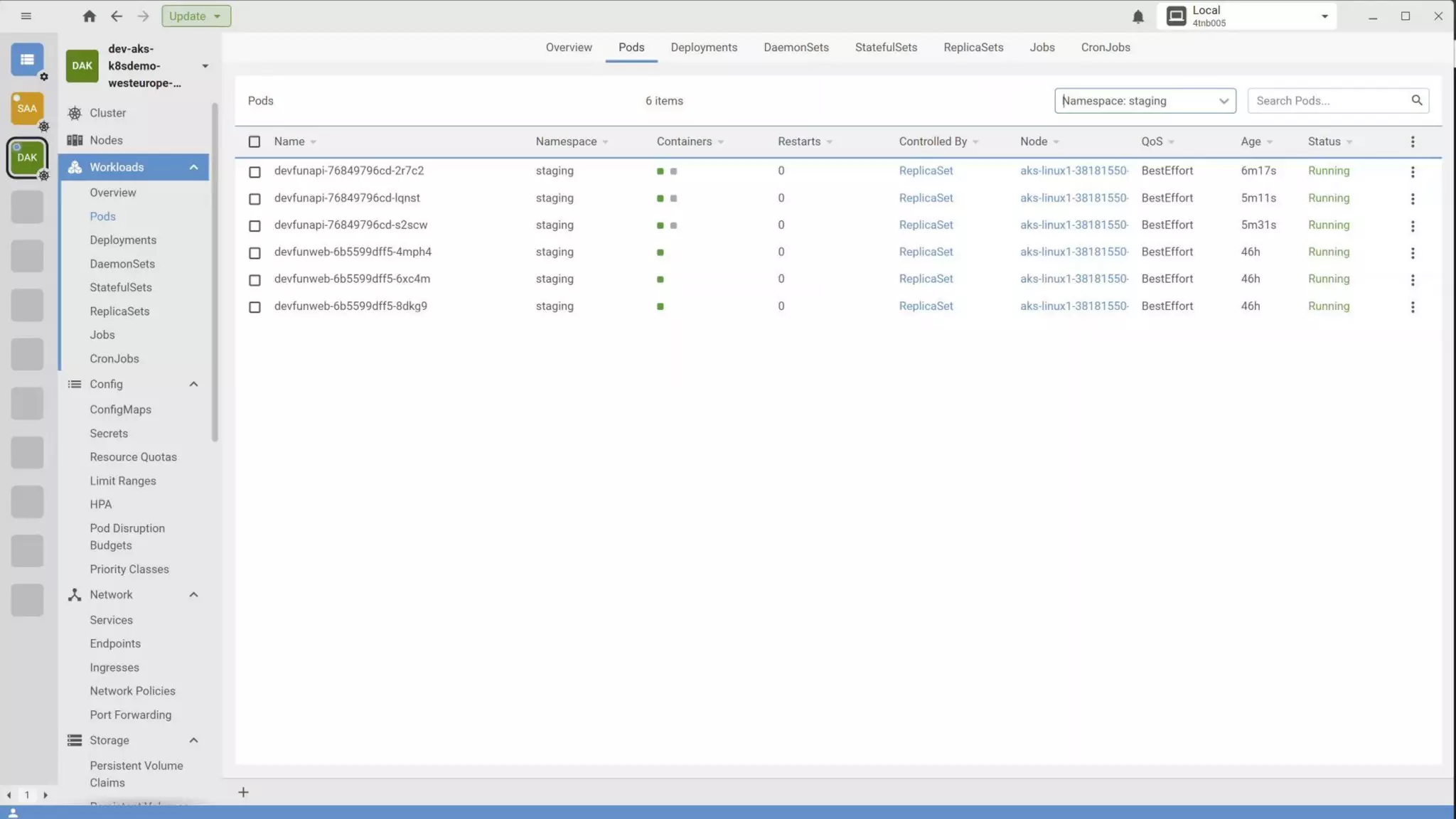Select the SAA cluster hotbar icon

coord(27,109)
